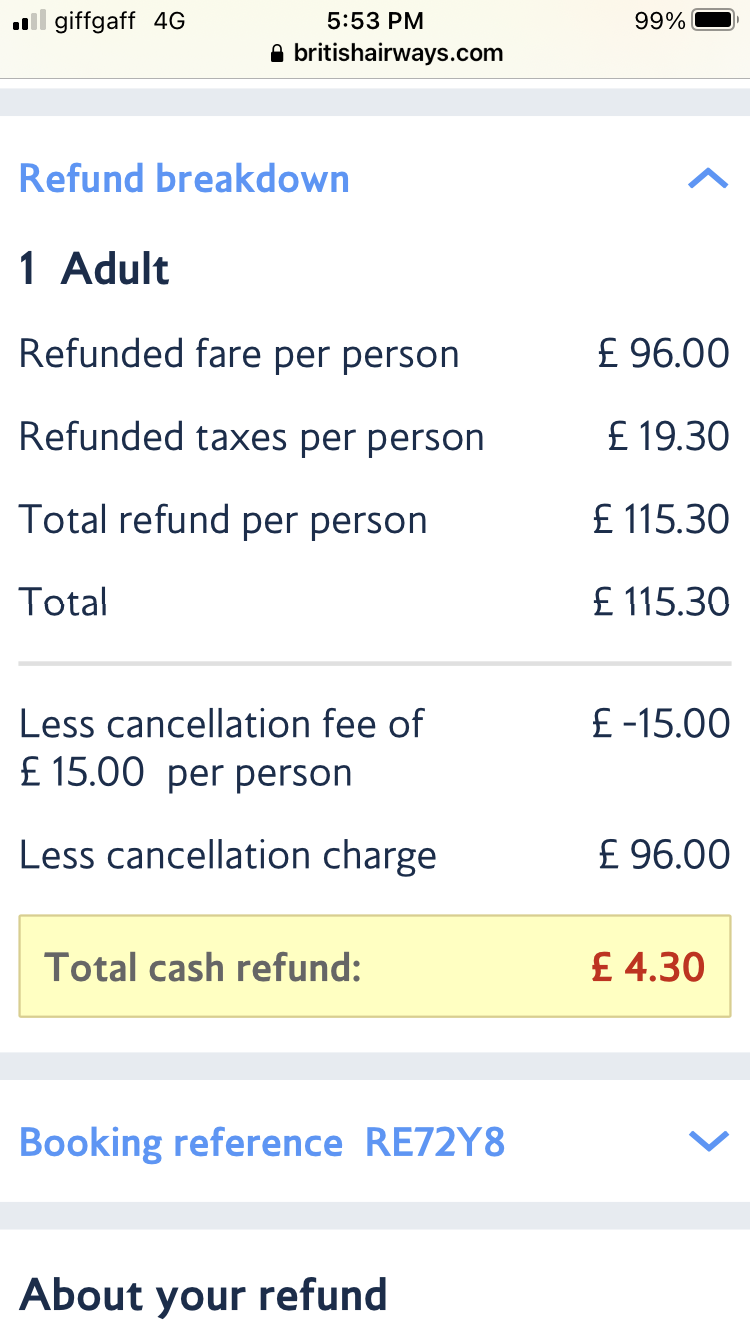Screen dimensions: 750x1334
Task: Tap the £ -15.00 cancellation fee amount
Action: click(x=661, y=723)
